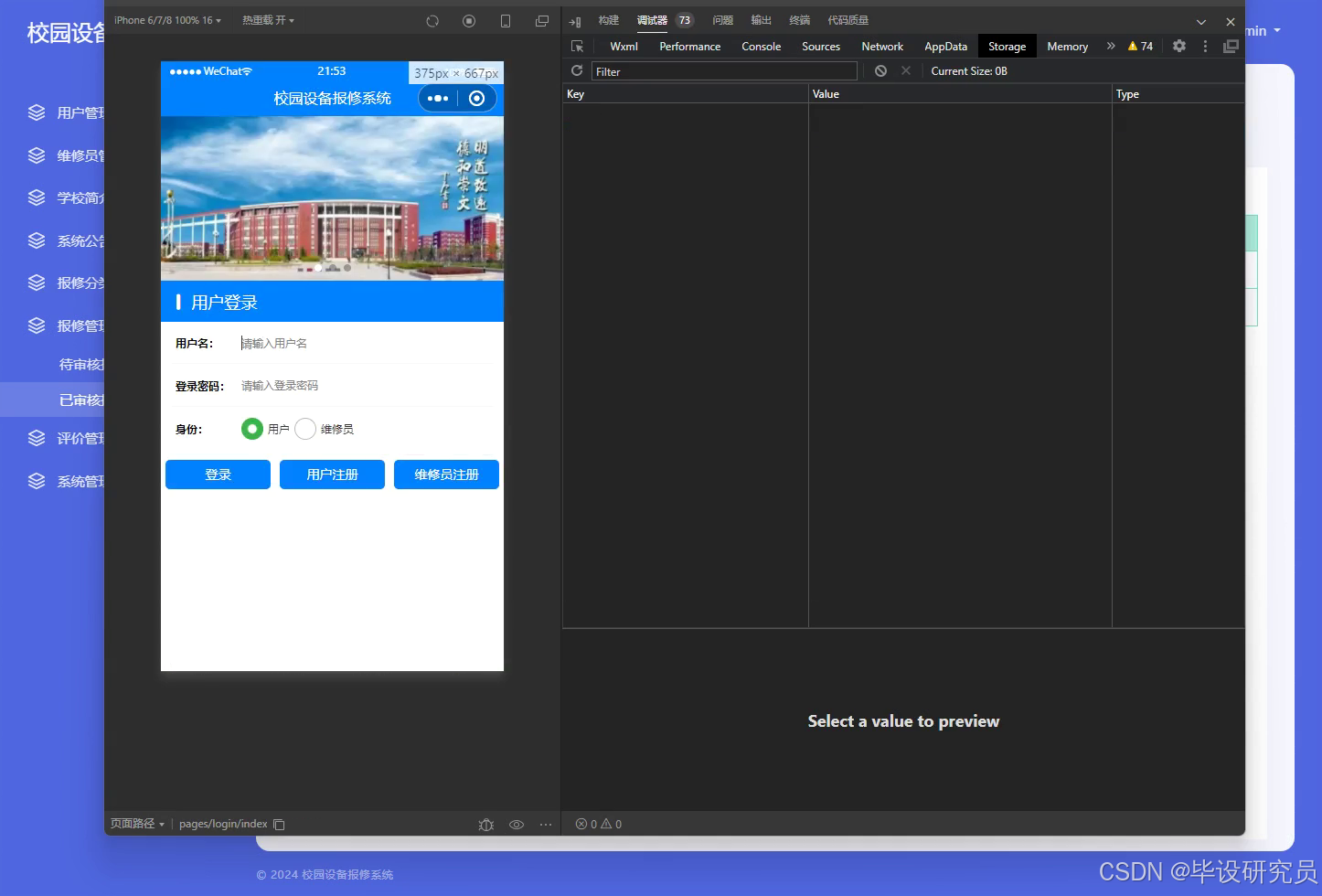Click the undock devtools window icon
This screenshot has height=896, width=1322.
tap(1231, 46)
